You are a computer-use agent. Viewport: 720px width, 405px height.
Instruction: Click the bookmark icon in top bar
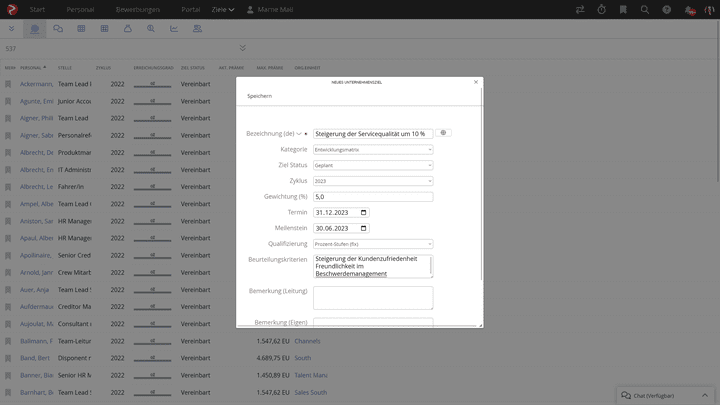[624, 9]
